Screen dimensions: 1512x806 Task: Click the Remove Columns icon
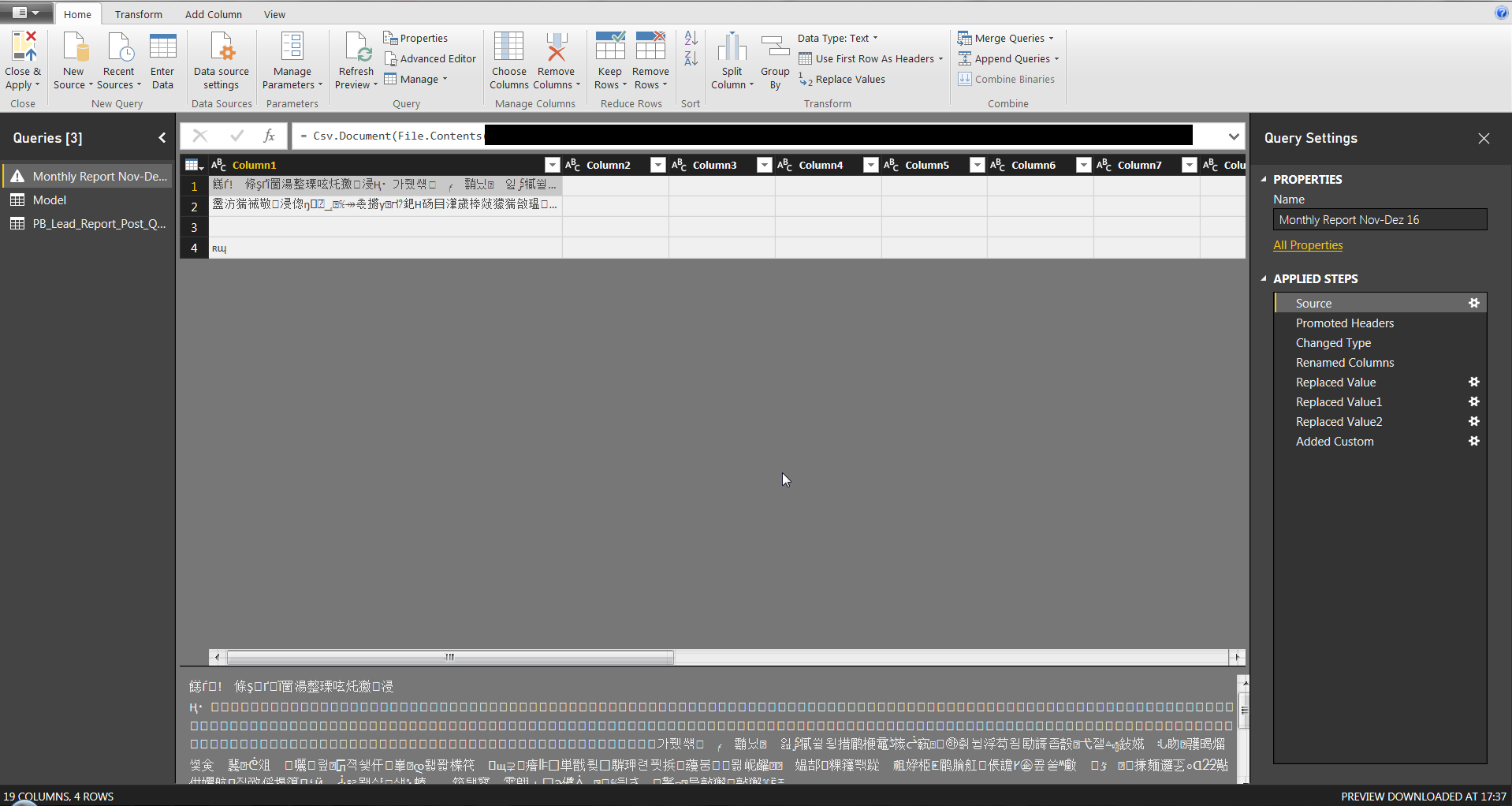(556, 47)
